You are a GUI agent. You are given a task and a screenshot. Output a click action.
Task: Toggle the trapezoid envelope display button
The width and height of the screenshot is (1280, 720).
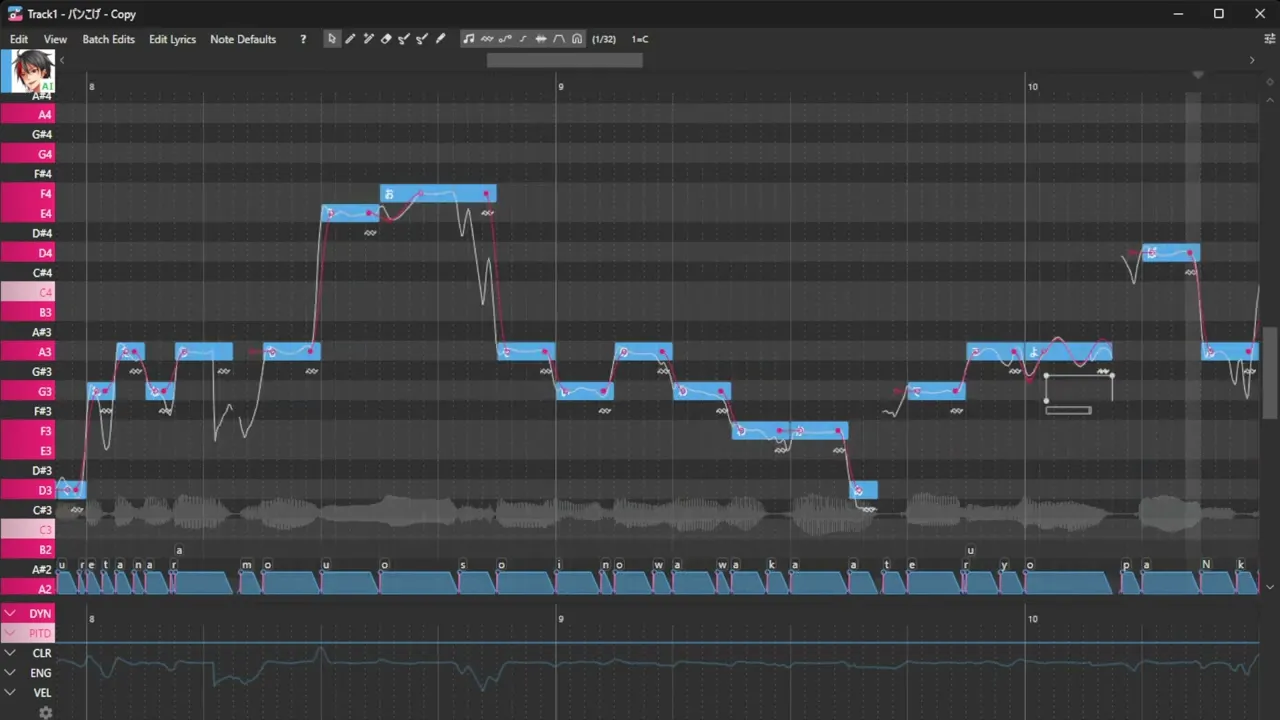click(x=559, y=39)
